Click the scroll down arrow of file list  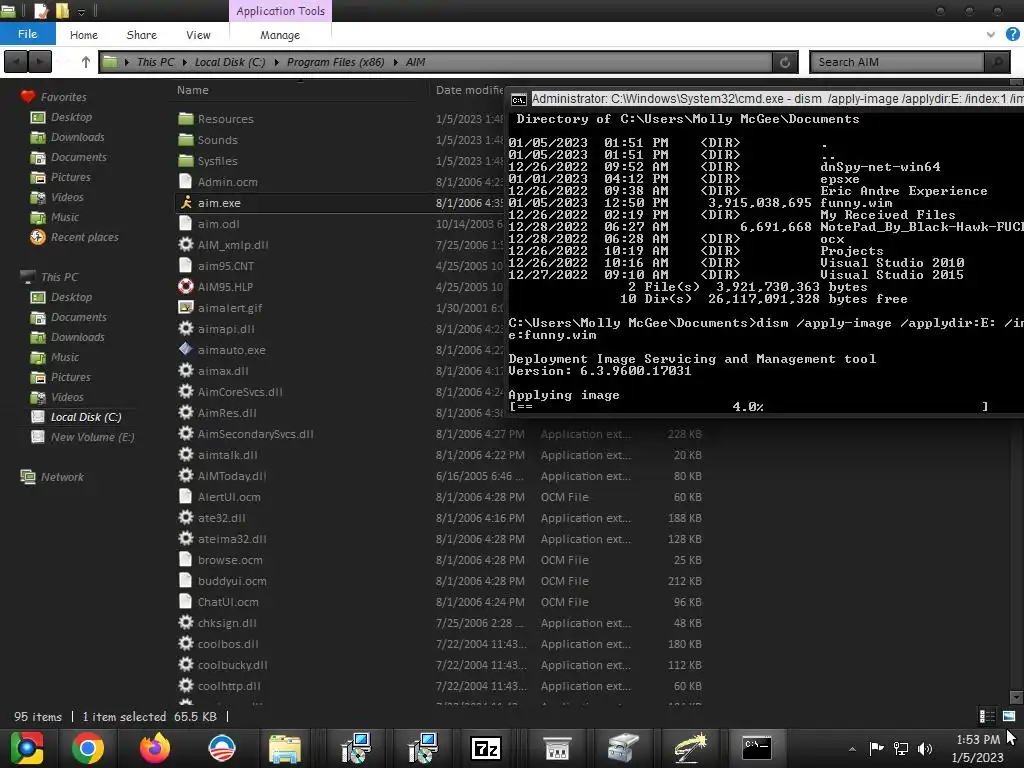(x=1016, y=697)
